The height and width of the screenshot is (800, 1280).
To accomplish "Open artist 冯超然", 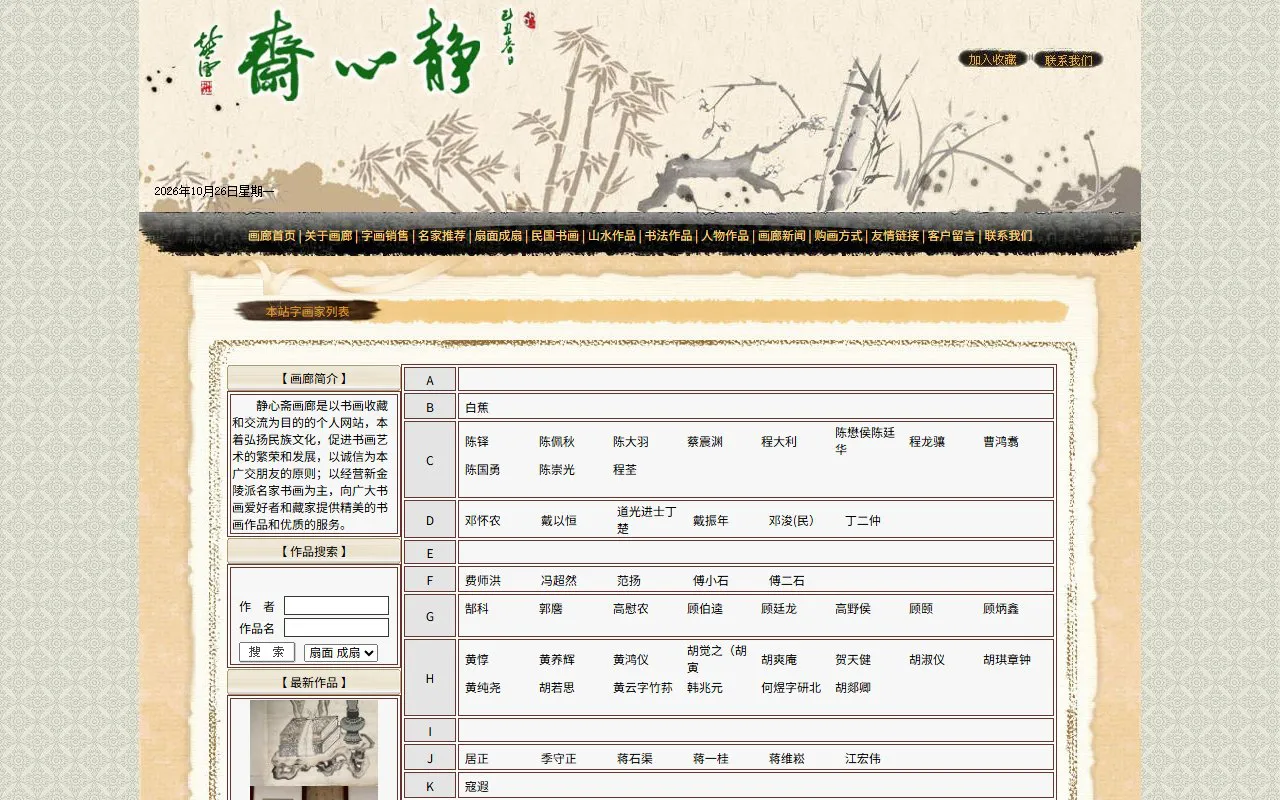I will point(559,581).
